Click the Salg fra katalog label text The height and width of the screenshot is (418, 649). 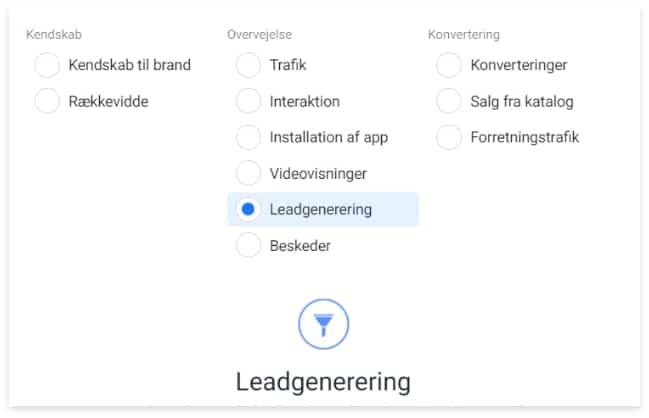[x=522, y=101]
